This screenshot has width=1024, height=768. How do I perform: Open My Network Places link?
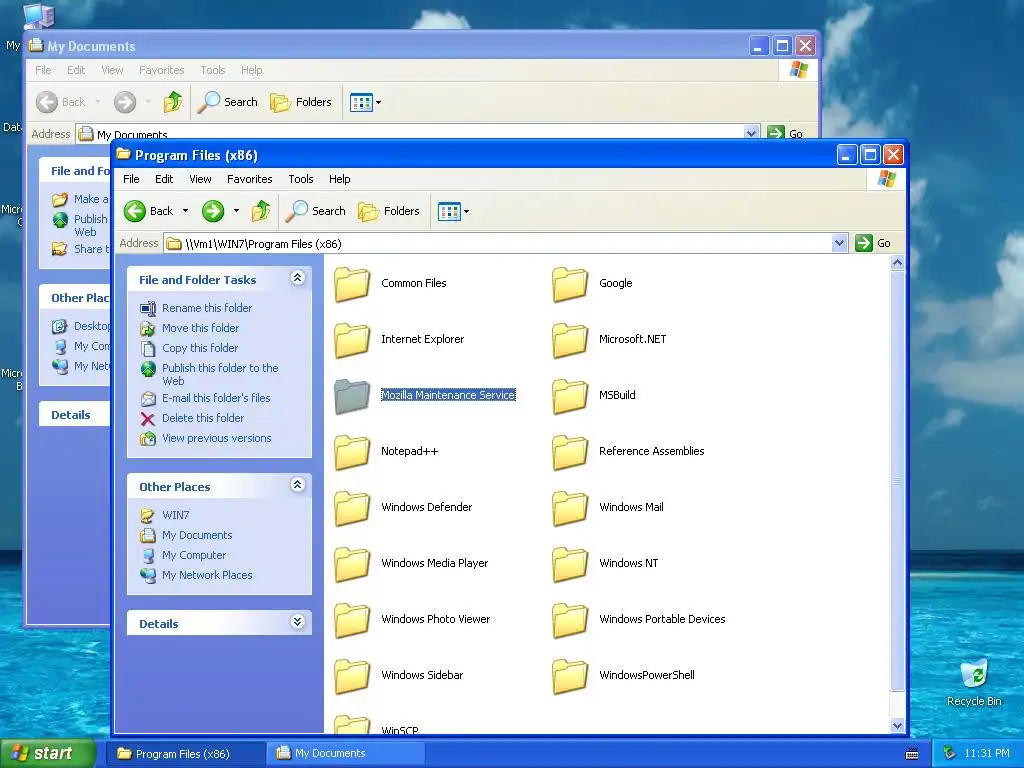pos(207,575)
